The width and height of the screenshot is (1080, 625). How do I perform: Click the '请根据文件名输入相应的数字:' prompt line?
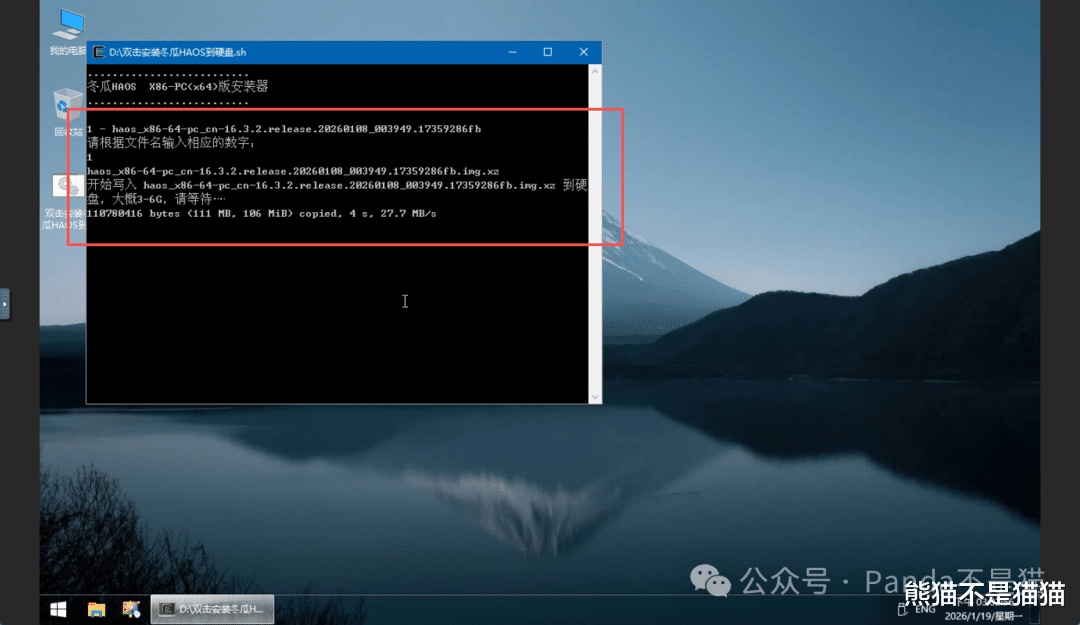[172, 143]
